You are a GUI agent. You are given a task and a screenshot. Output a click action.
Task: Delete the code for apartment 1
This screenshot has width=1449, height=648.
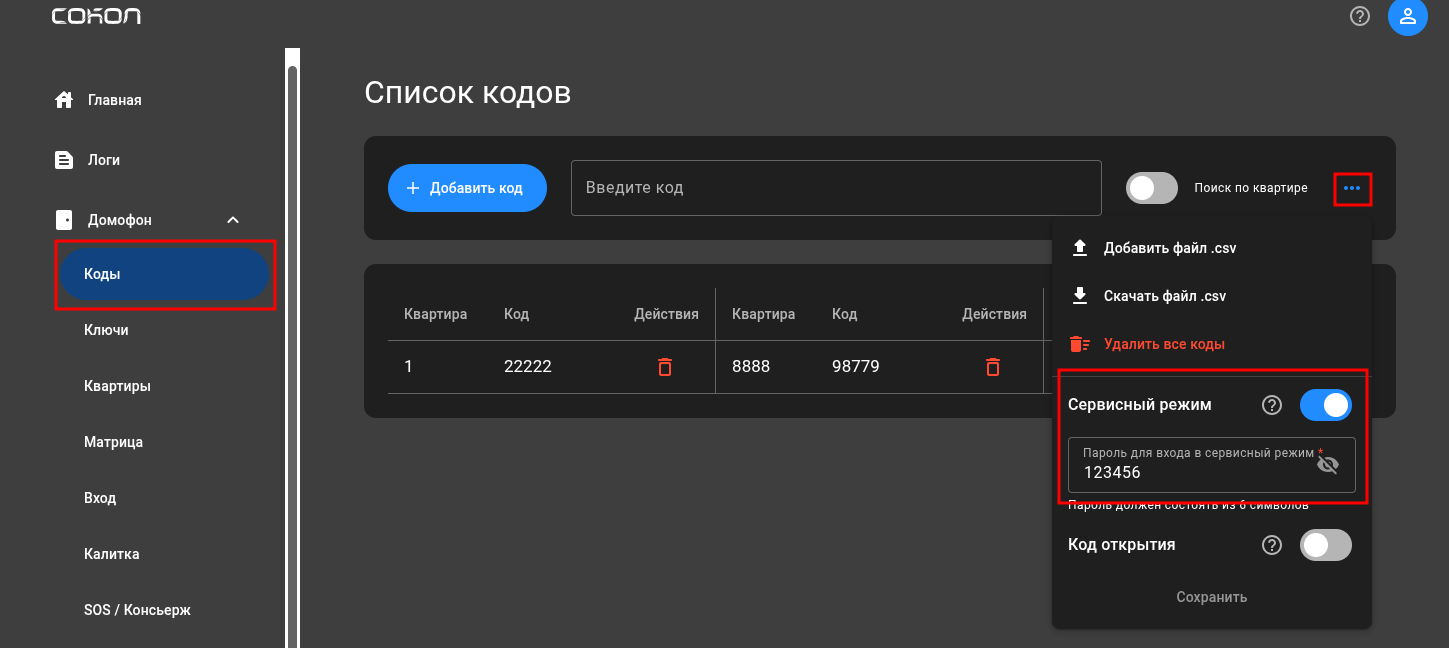click(665, 367)
